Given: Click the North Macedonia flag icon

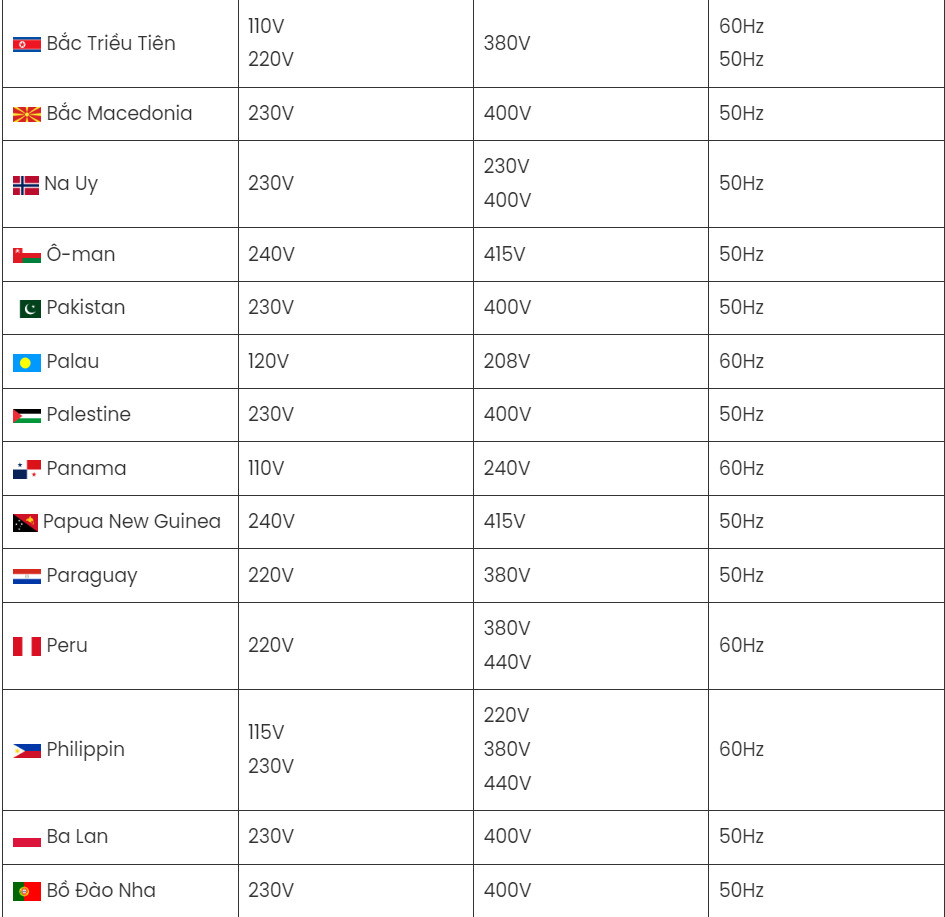Looking at the screenshot, I should click(27, 114).
